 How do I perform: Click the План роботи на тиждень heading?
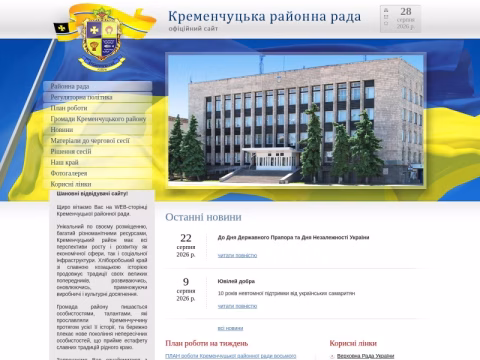point(207,343)
